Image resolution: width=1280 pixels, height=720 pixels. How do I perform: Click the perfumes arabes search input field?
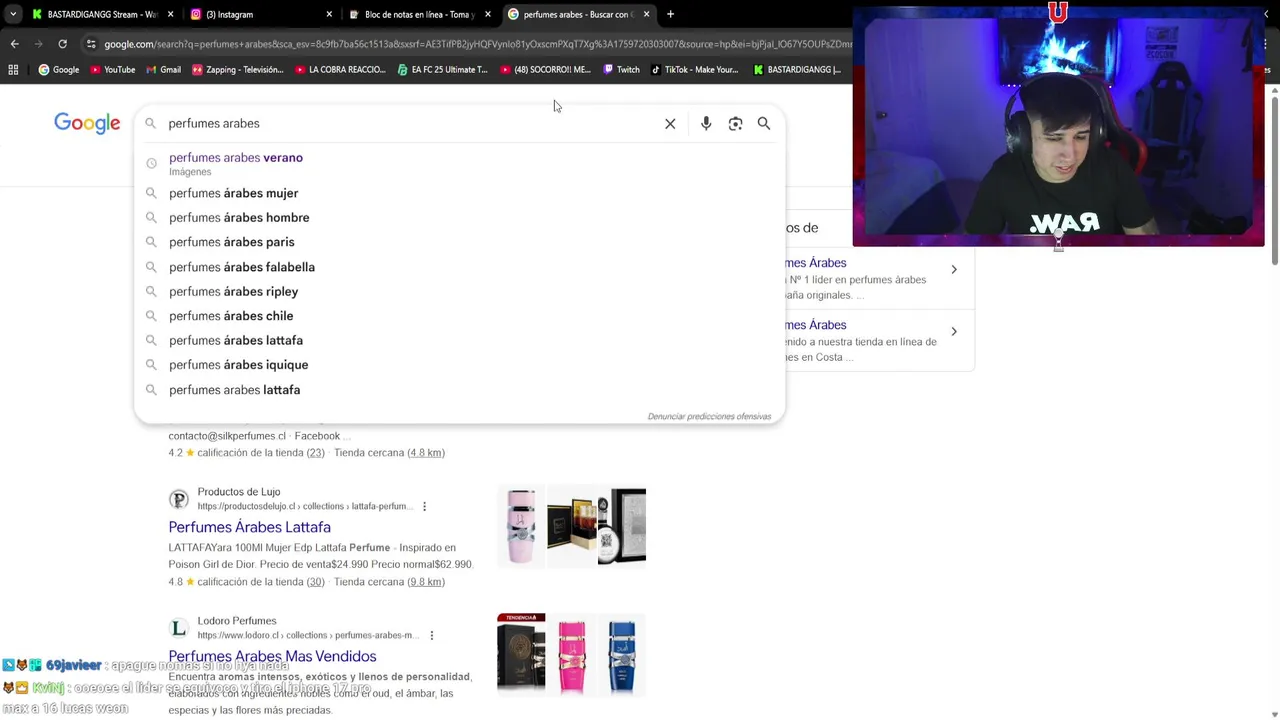click(410, 124)
